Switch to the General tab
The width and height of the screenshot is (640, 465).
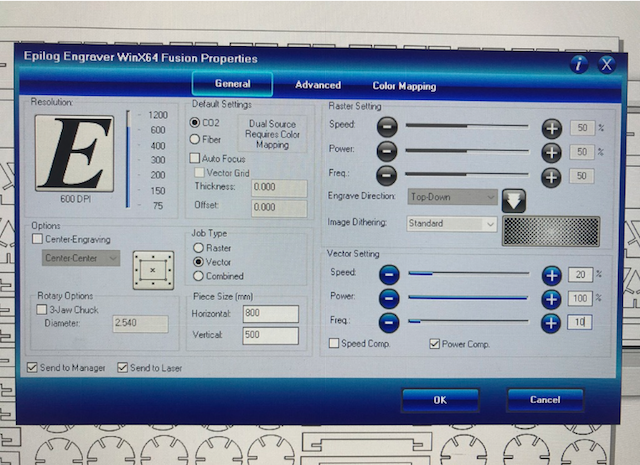pos(232,84)
